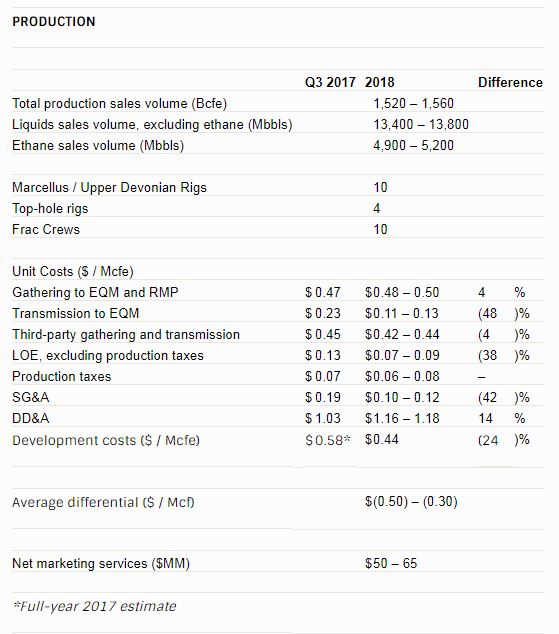
Task: Click the Difference column header
Action: (x=510, y=82)
